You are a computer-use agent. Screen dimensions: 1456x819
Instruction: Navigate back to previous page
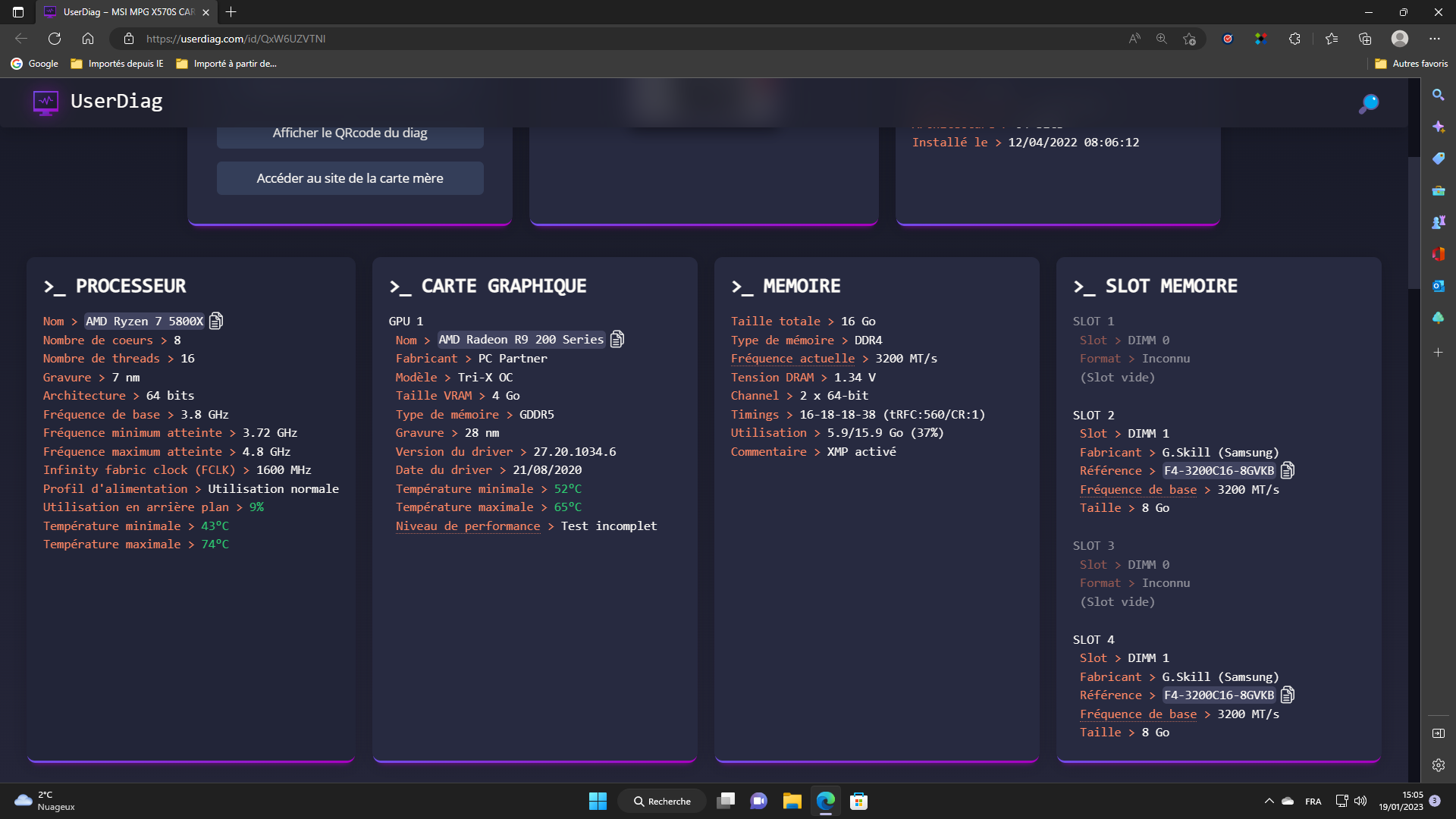[x=21, y=39]
